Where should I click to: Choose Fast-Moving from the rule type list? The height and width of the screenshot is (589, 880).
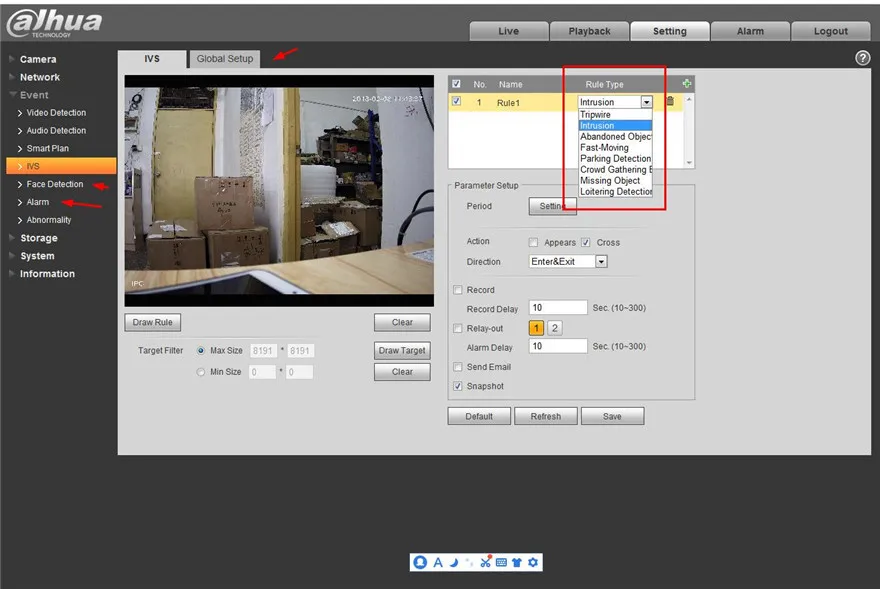(615, 148)
